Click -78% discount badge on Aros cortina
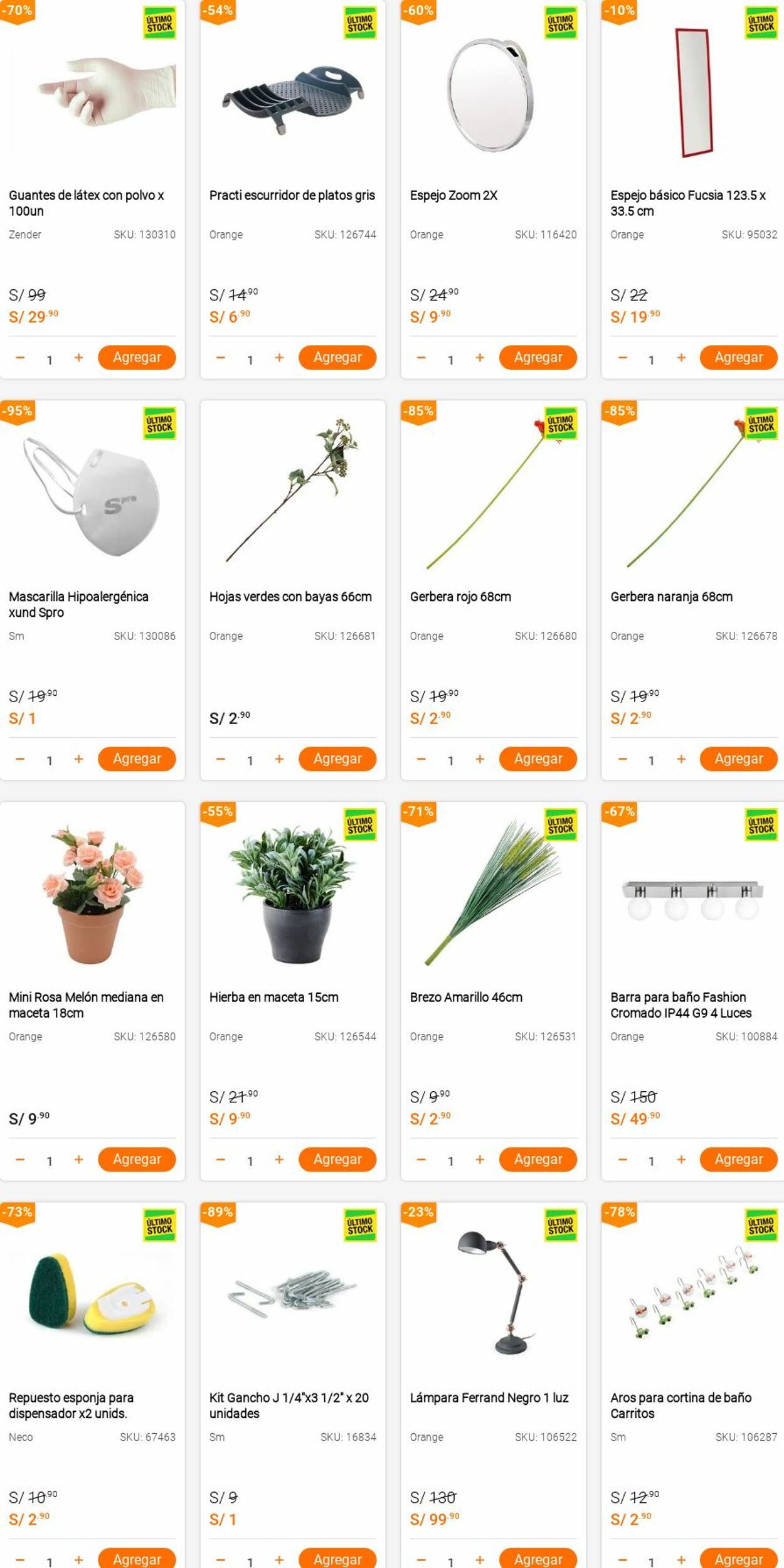 click(x=620, y=1213)
